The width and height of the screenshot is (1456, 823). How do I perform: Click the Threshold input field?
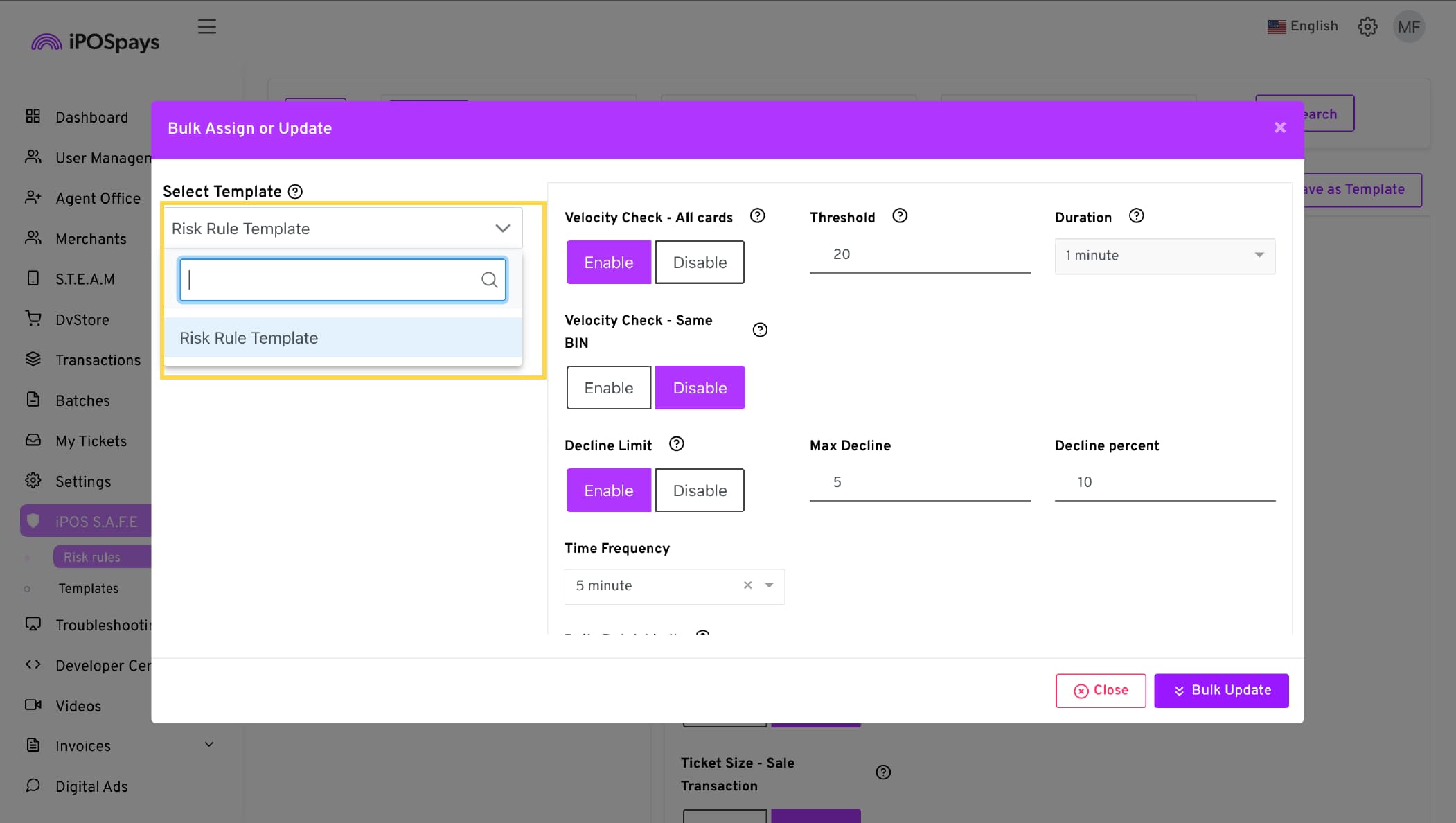(919, 255)
